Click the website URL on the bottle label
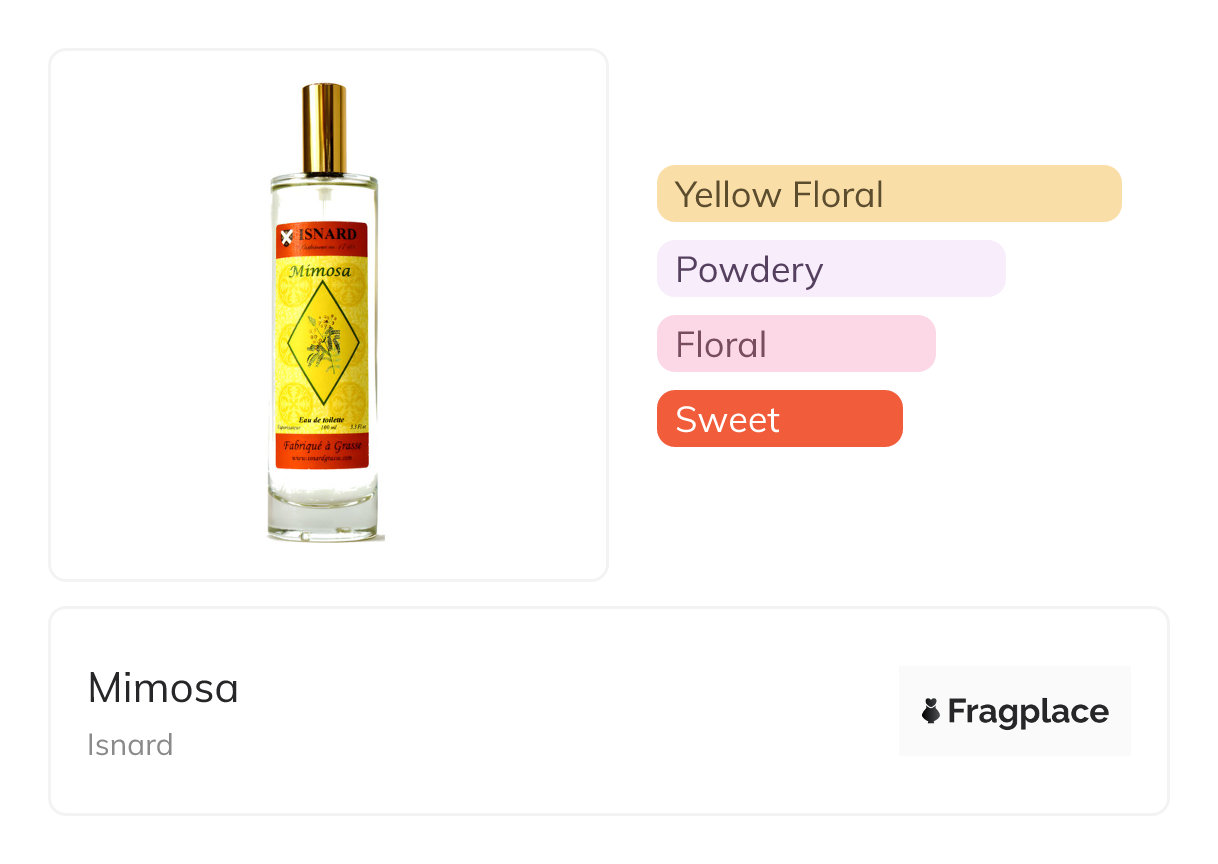 pyautogui.click(x=323, y=458)
